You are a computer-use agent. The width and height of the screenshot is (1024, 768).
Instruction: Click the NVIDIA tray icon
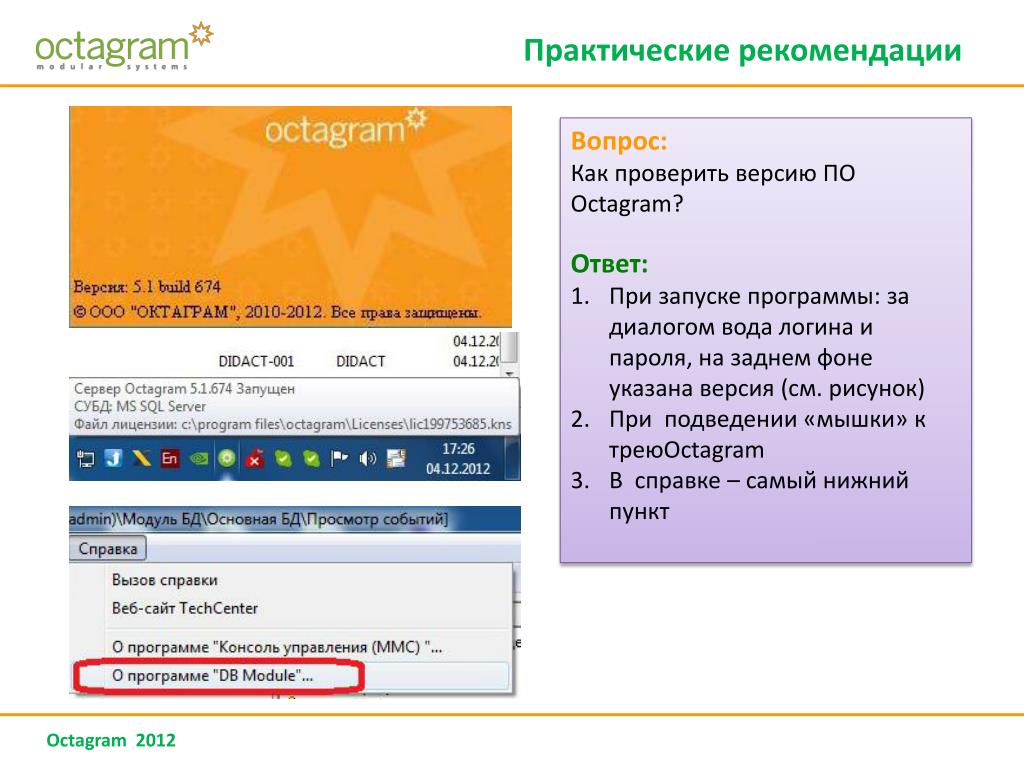point(199,458)
